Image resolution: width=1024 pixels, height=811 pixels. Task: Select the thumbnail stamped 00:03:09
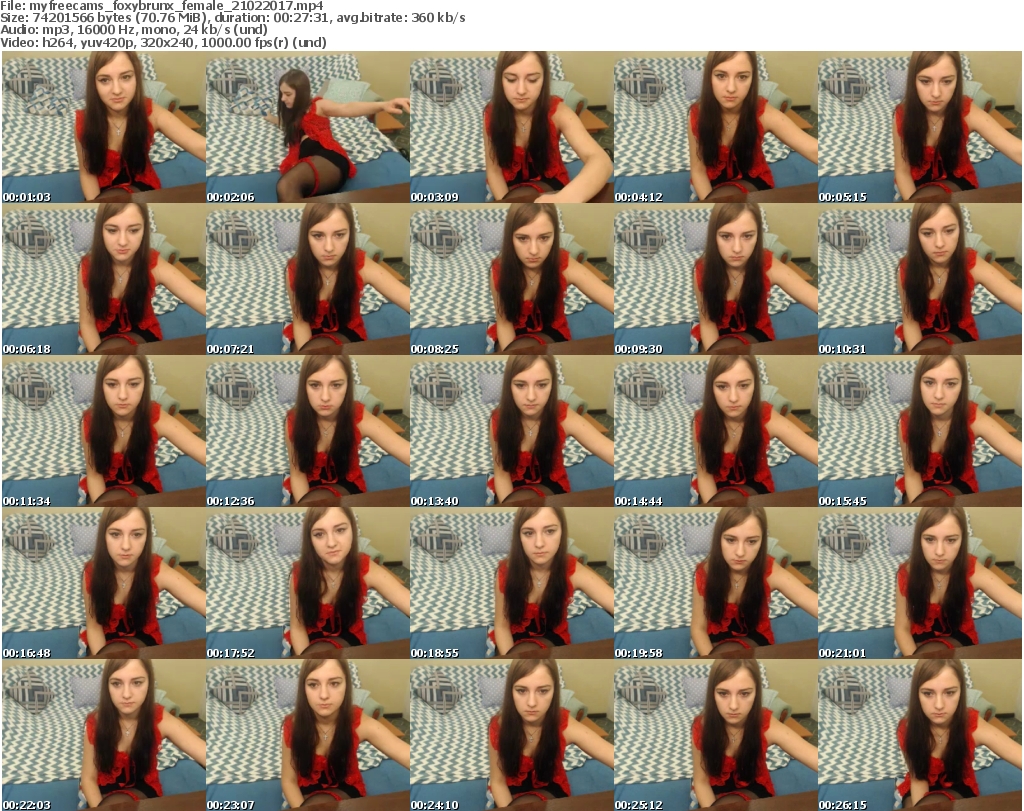coord(512,127)
